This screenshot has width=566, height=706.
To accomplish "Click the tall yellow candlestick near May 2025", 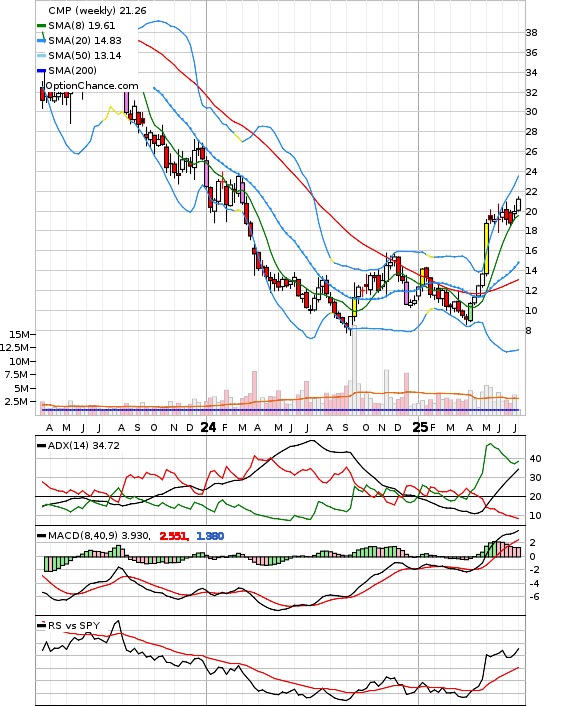I will coord(487,248).
